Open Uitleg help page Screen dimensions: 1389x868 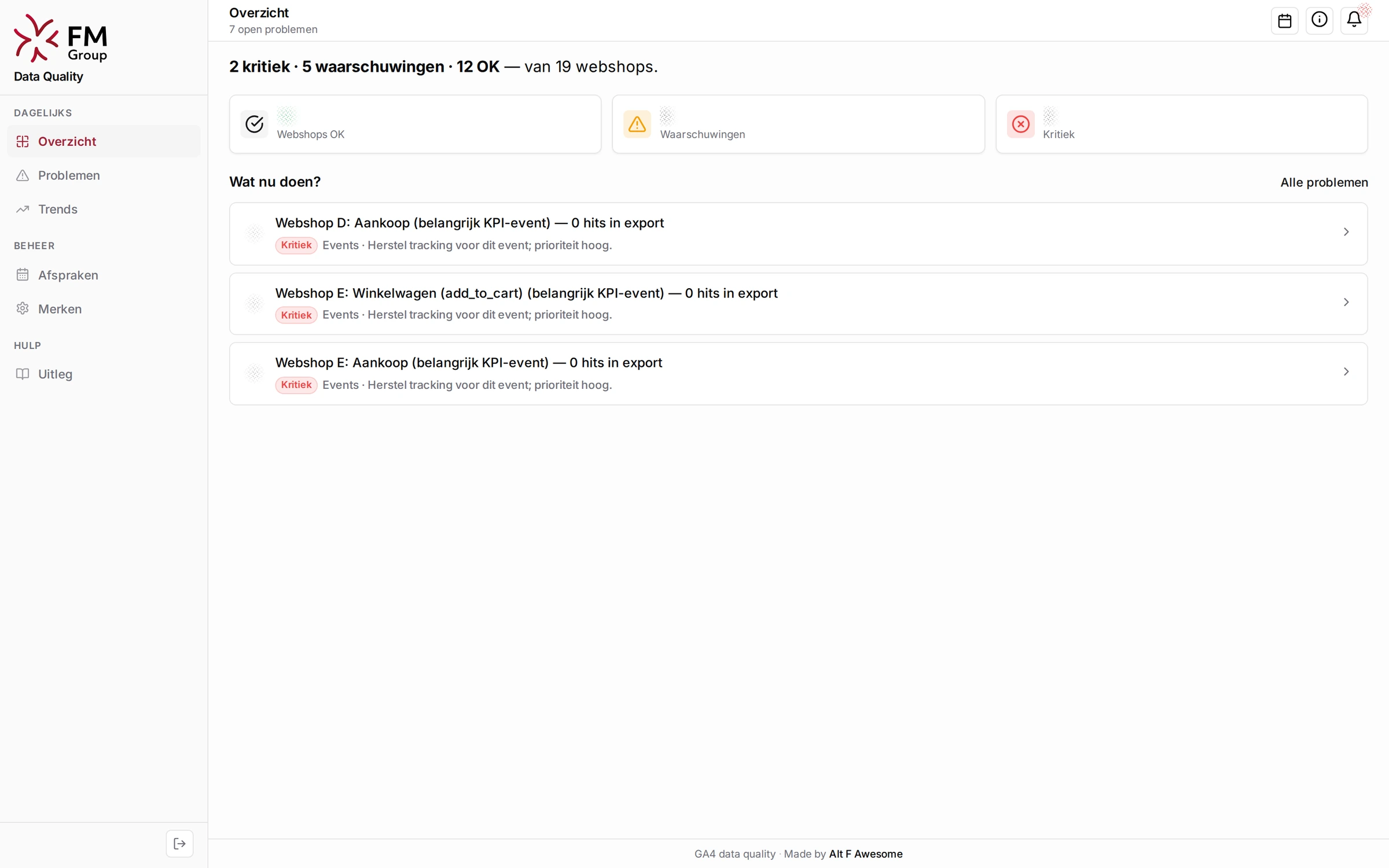tap(104, 374)
